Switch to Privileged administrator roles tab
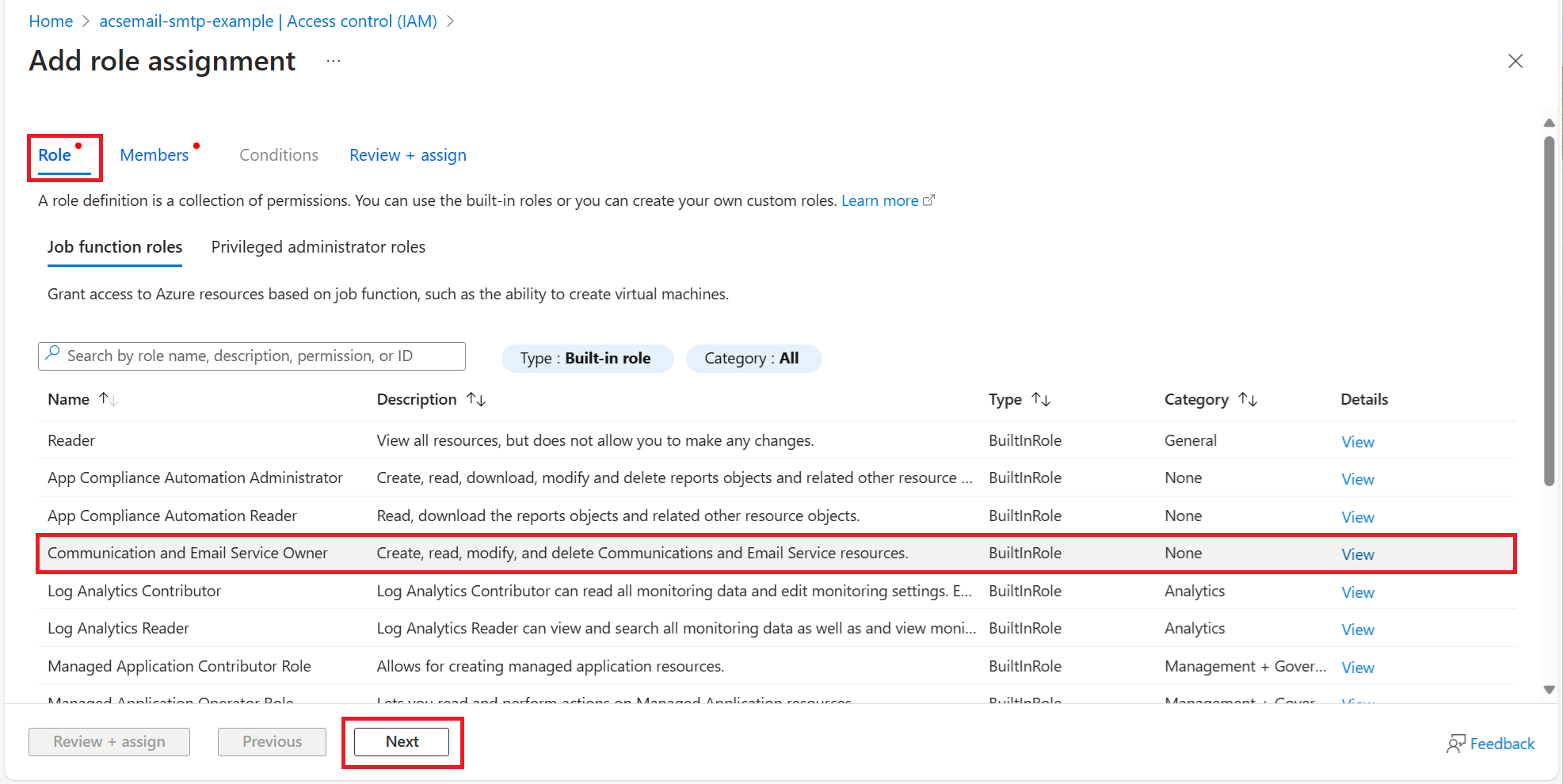Viewport: 1563px width, 784px height. tap(317, 247)
